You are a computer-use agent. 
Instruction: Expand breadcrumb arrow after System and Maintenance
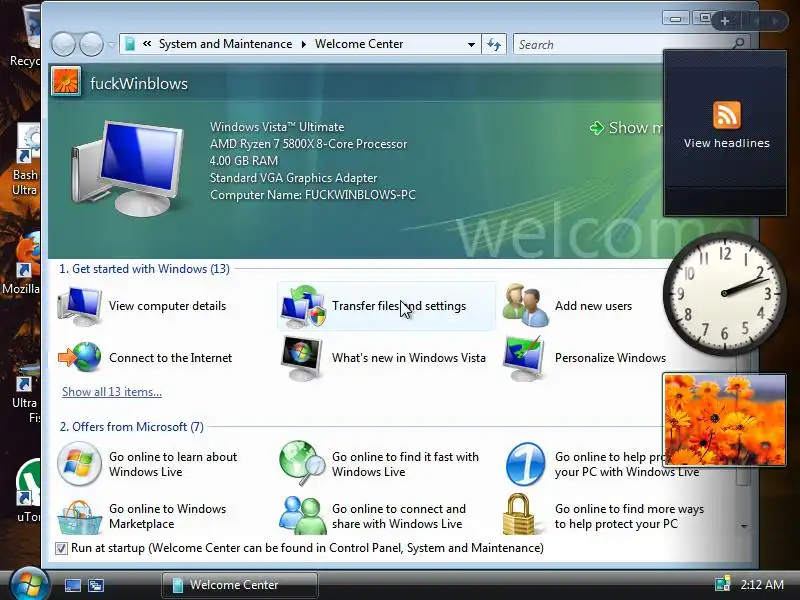(304, 44)
